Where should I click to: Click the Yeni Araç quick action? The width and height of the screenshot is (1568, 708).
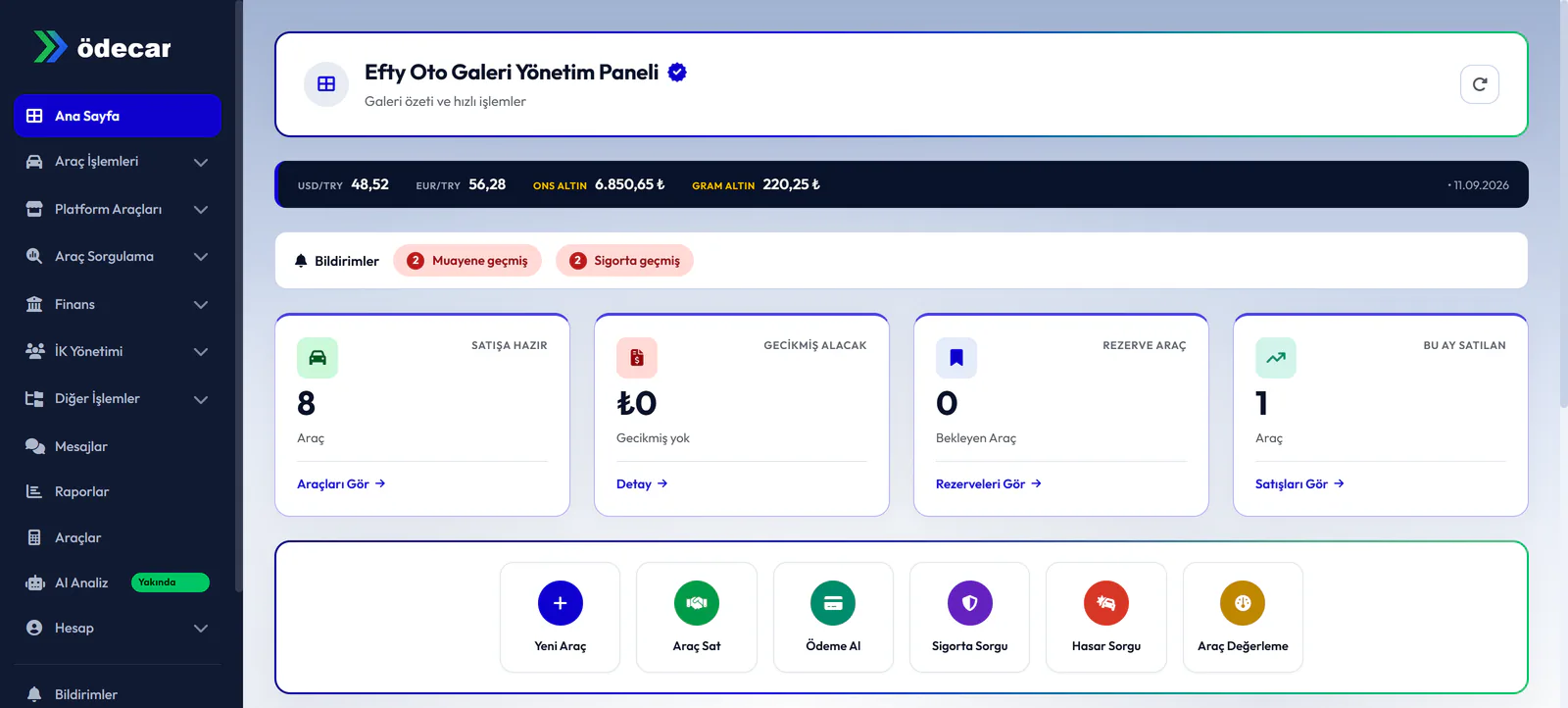point(561,617)
